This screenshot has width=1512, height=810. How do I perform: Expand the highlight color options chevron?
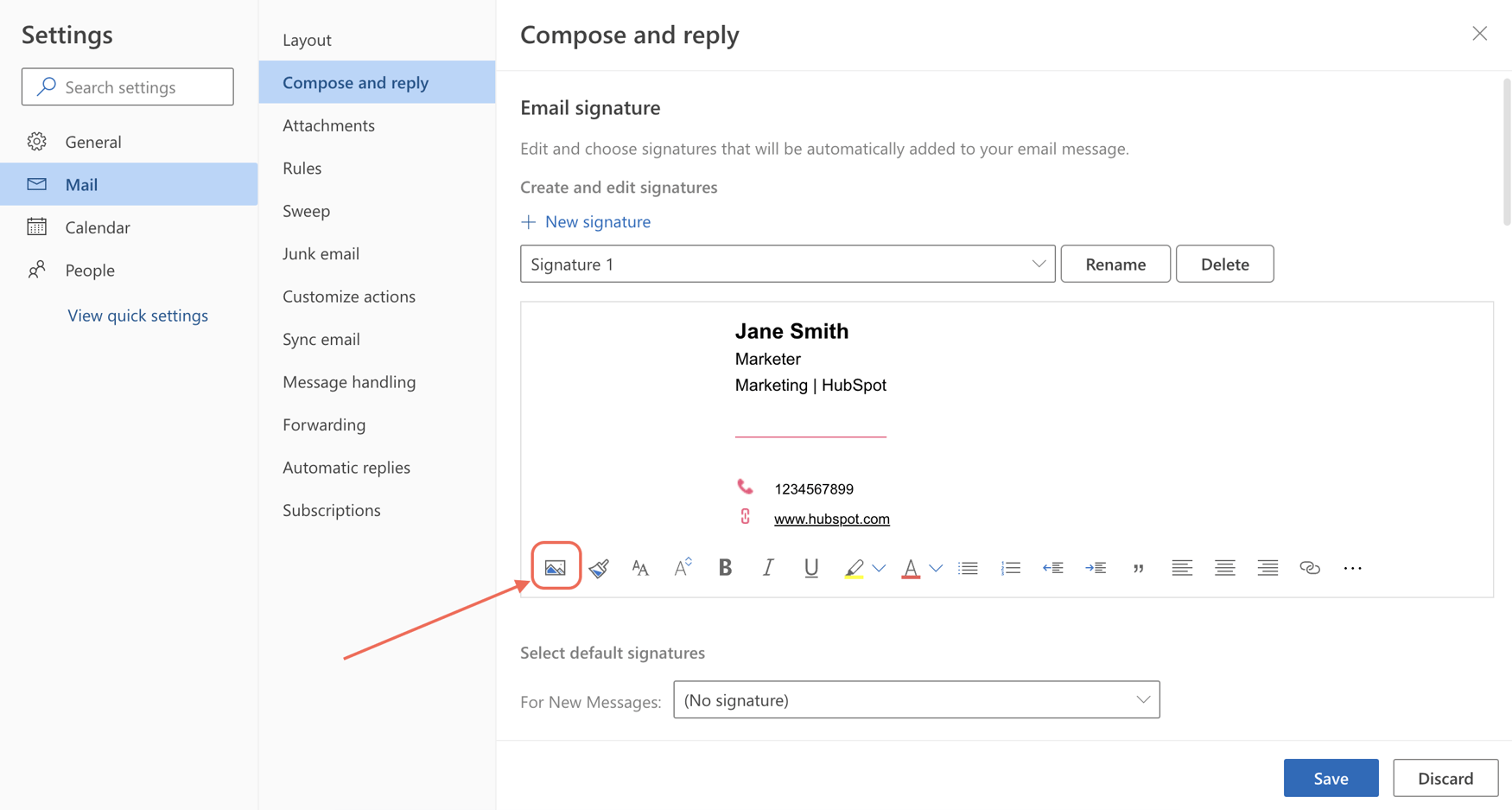click(879, 567)
